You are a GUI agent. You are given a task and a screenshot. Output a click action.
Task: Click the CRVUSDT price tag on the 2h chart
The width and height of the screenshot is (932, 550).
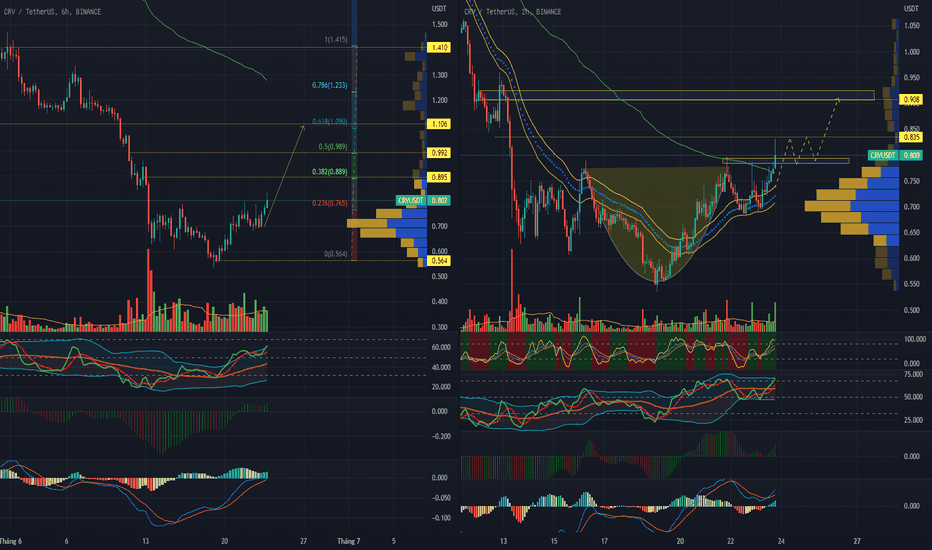(x=895, y=155)
